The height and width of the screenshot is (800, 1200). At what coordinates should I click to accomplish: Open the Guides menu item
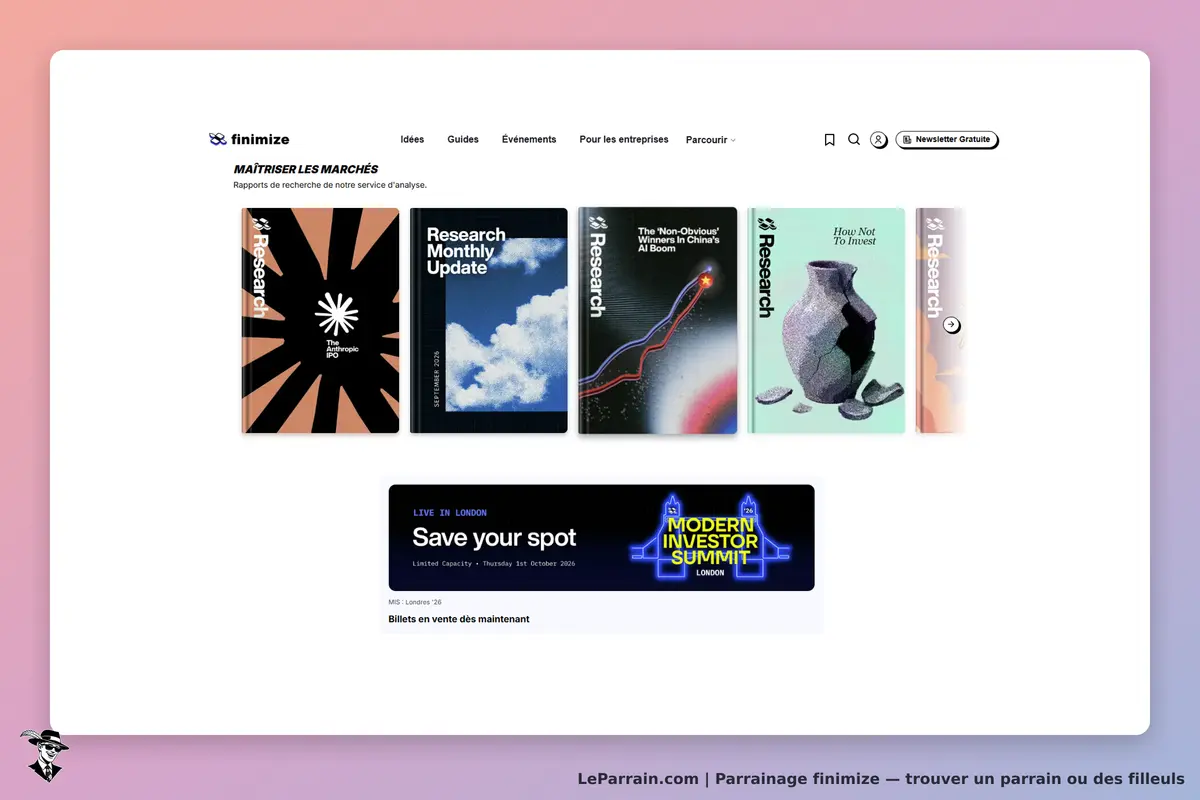[463, 140]
